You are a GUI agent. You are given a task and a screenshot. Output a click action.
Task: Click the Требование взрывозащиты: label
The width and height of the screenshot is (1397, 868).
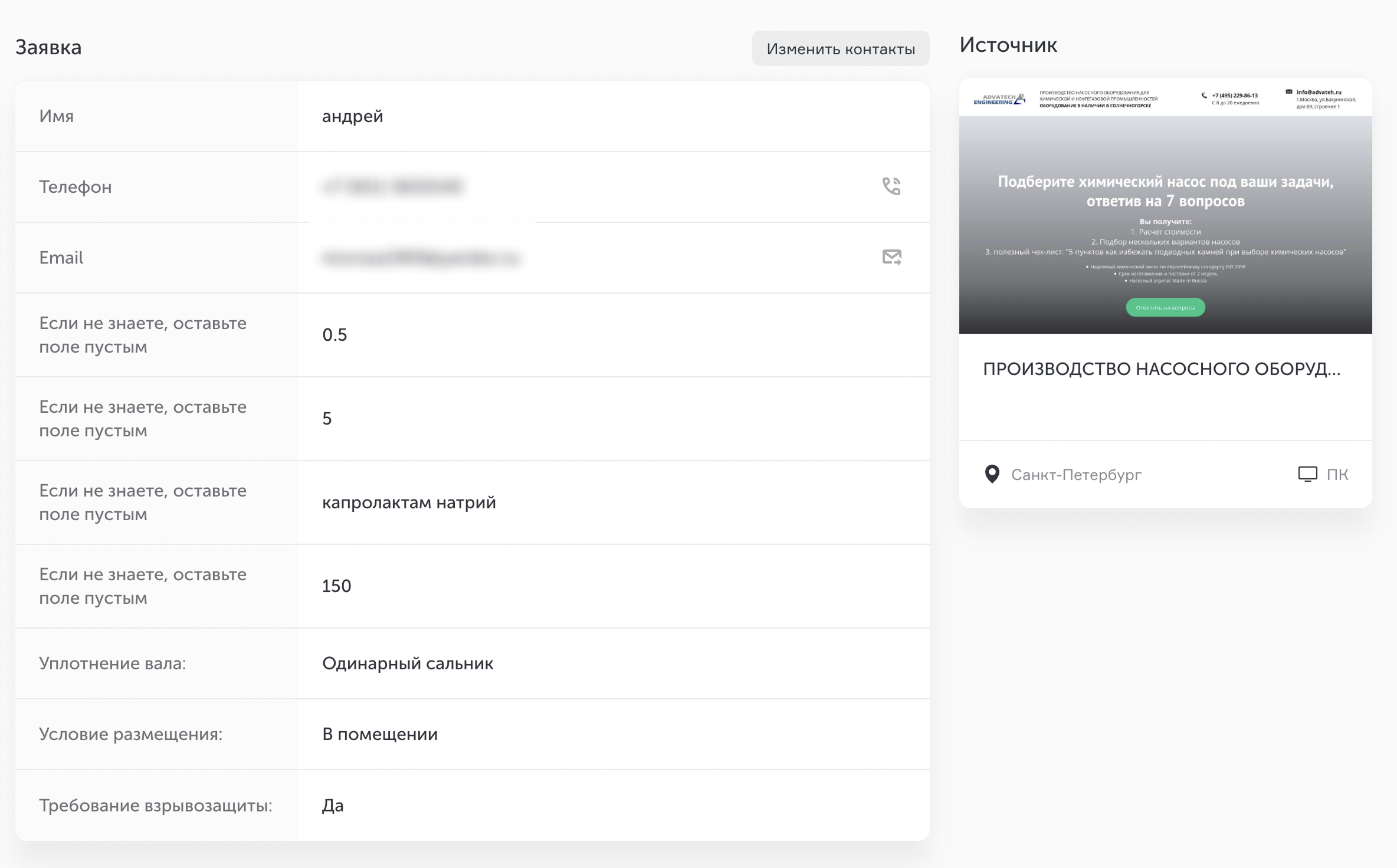point(156,805)
